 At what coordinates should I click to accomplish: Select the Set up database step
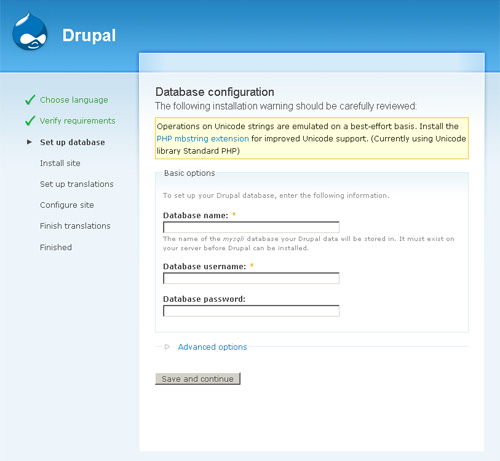(x=72, y=142)
